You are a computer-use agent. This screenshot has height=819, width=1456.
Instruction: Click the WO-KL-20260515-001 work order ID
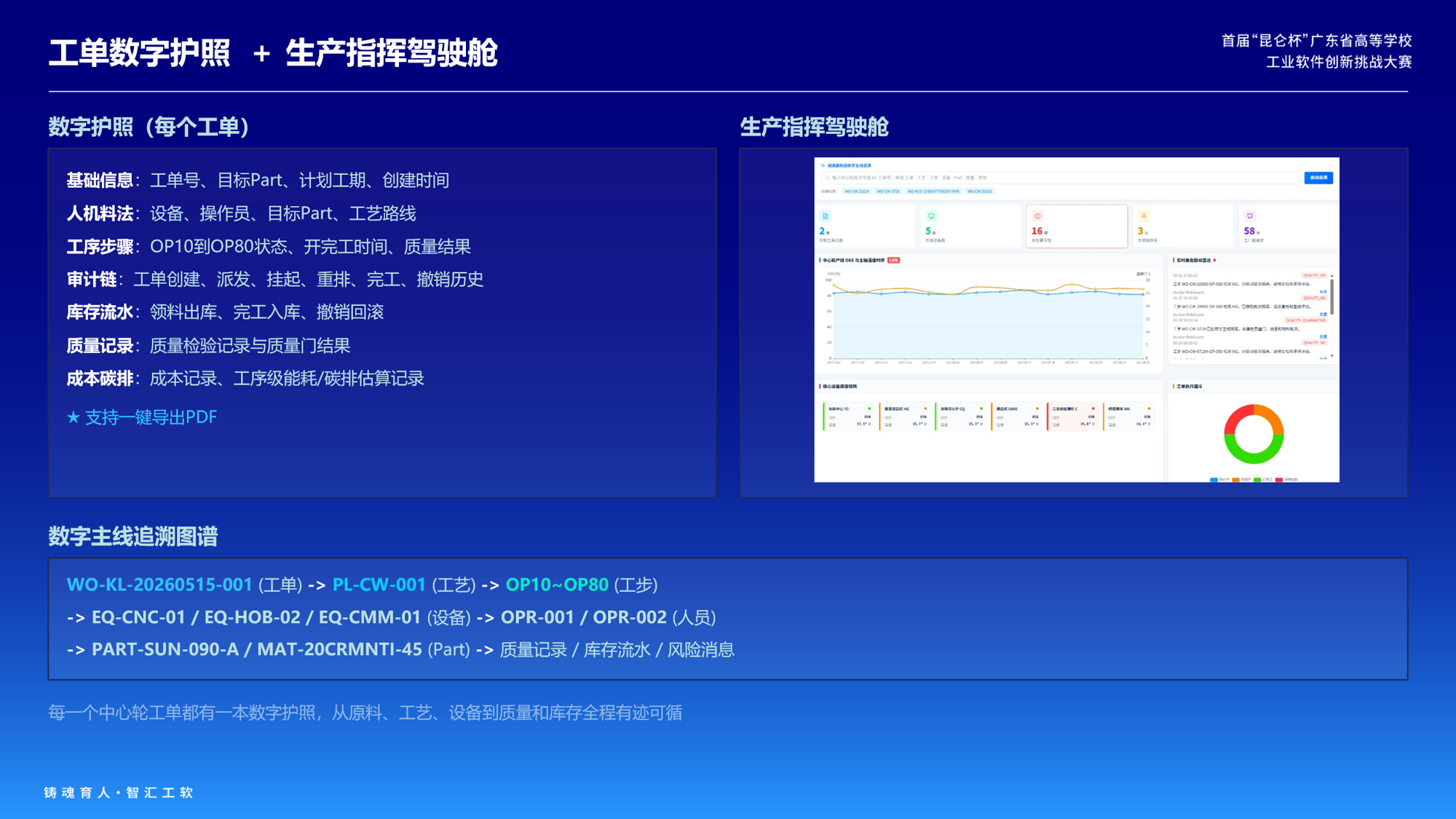pyautogui.click(x=159, y=585)
